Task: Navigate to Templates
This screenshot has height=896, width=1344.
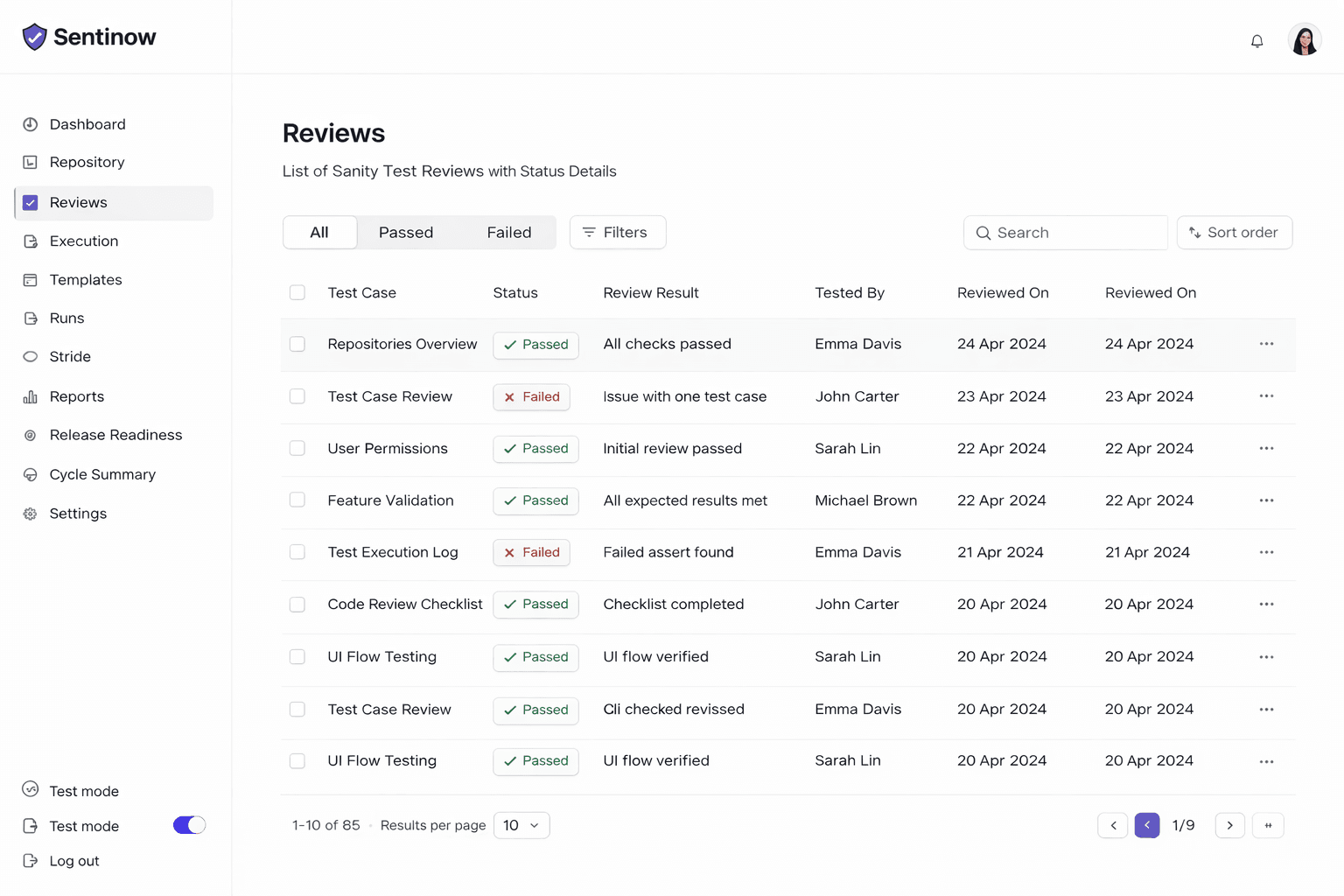Action: (x=85, y=279)
